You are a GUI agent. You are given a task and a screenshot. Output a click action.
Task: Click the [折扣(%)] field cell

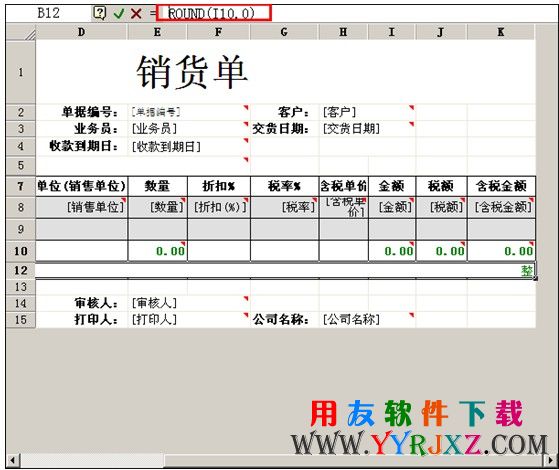point(219,207)
